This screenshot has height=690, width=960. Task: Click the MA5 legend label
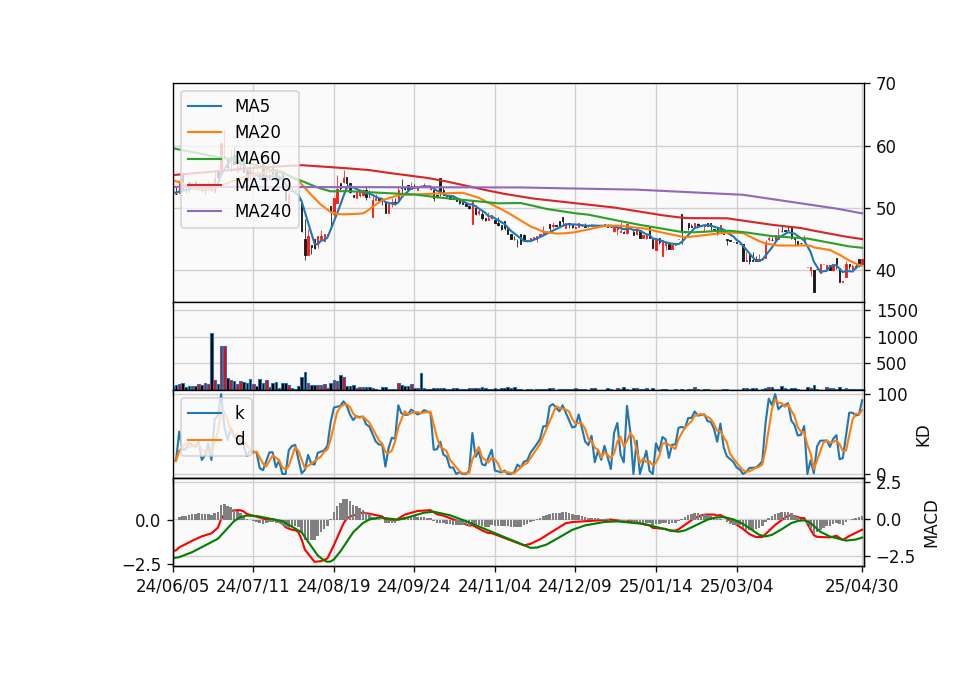coord(252,106)
